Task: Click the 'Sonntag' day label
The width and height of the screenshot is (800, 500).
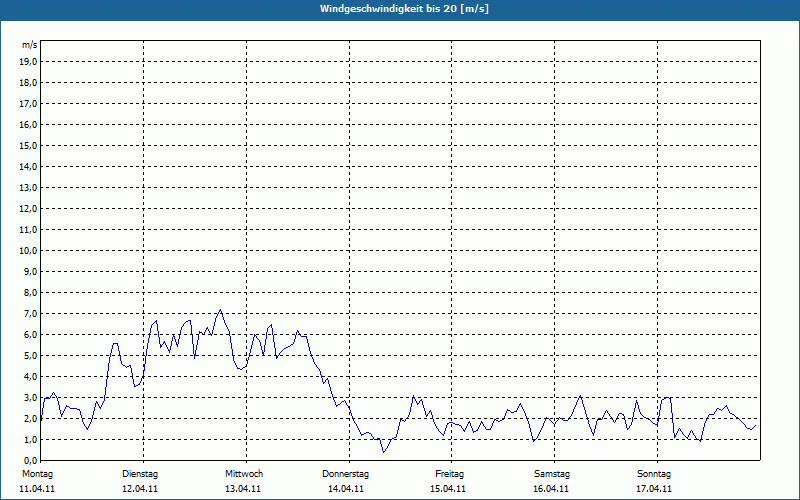Action: [654, 474]
